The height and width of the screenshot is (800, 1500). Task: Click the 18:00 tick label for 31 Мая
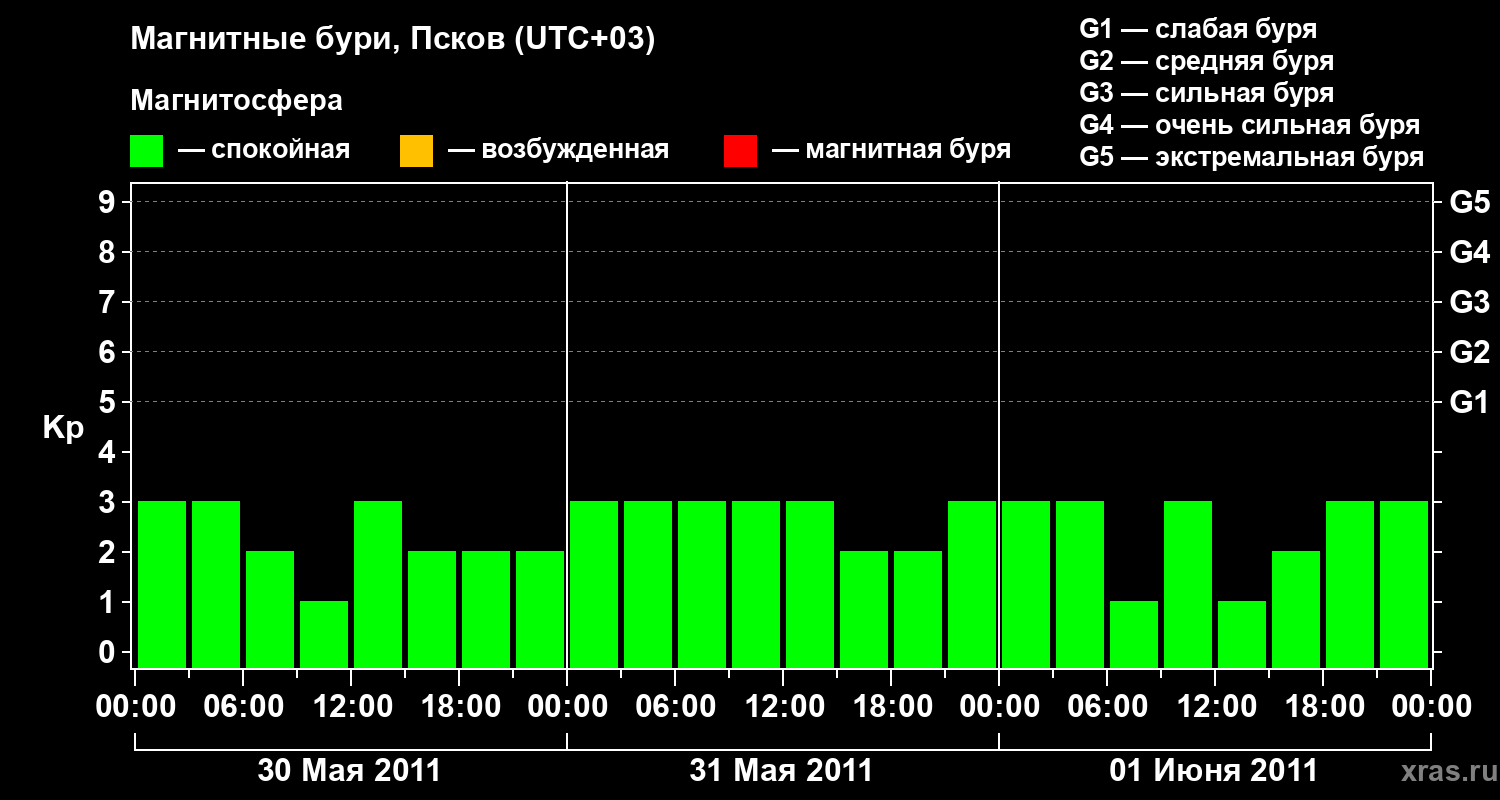[x=891, y=707]
